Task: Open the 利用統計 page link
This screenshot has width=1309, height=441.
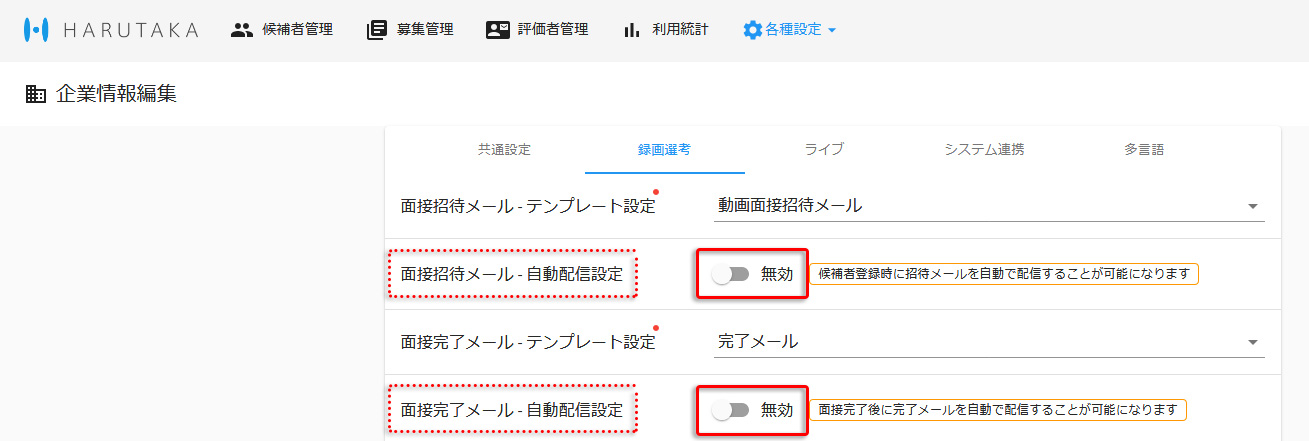Action: point(679,30)
